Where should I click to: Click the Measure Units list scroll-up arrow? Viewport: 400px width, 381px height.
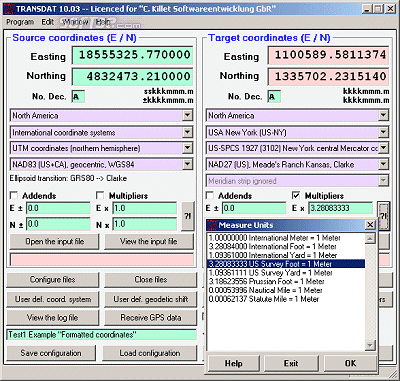click(370, 238)
